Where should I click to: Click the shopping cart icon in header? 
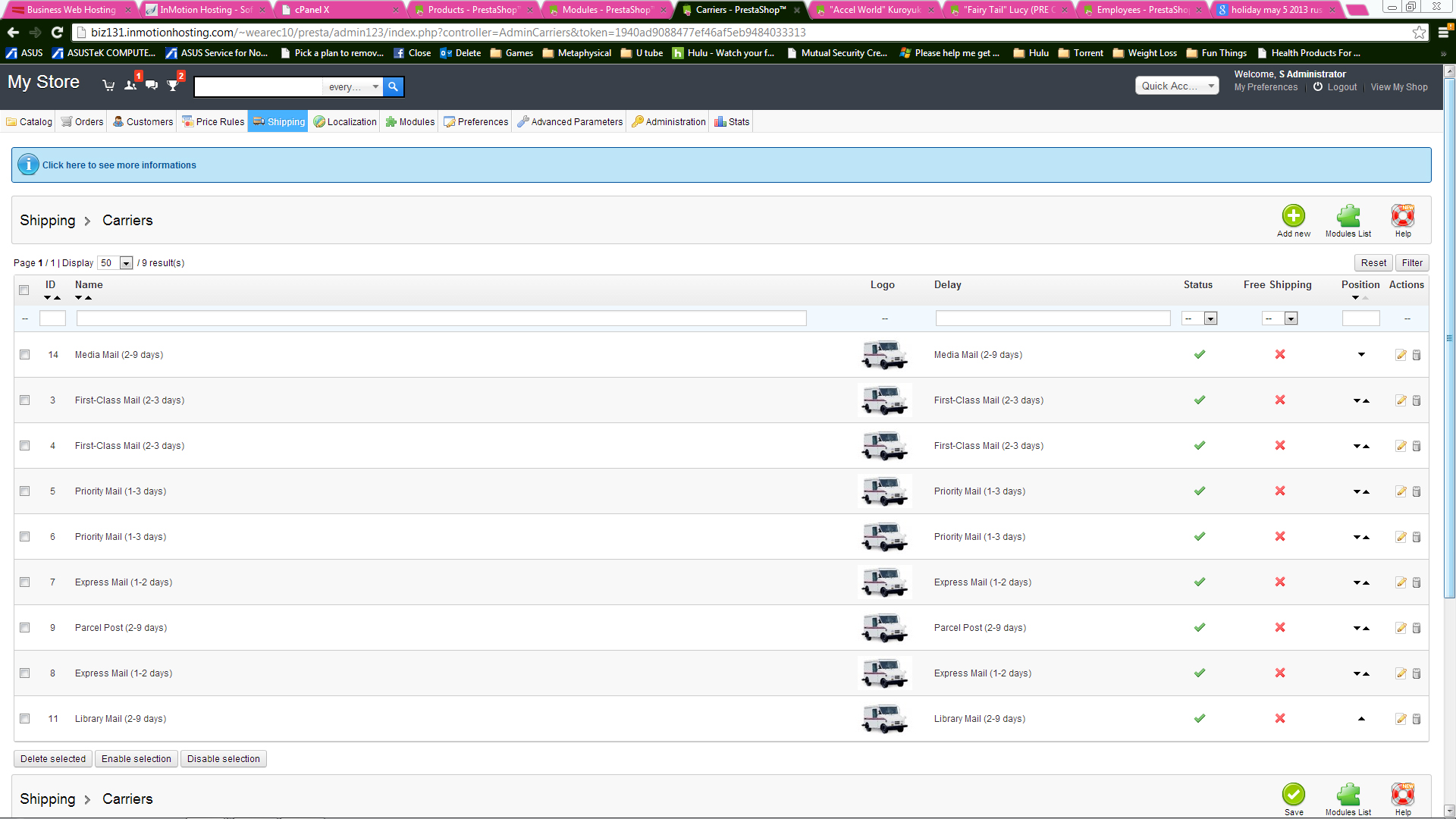coord(108,86)
